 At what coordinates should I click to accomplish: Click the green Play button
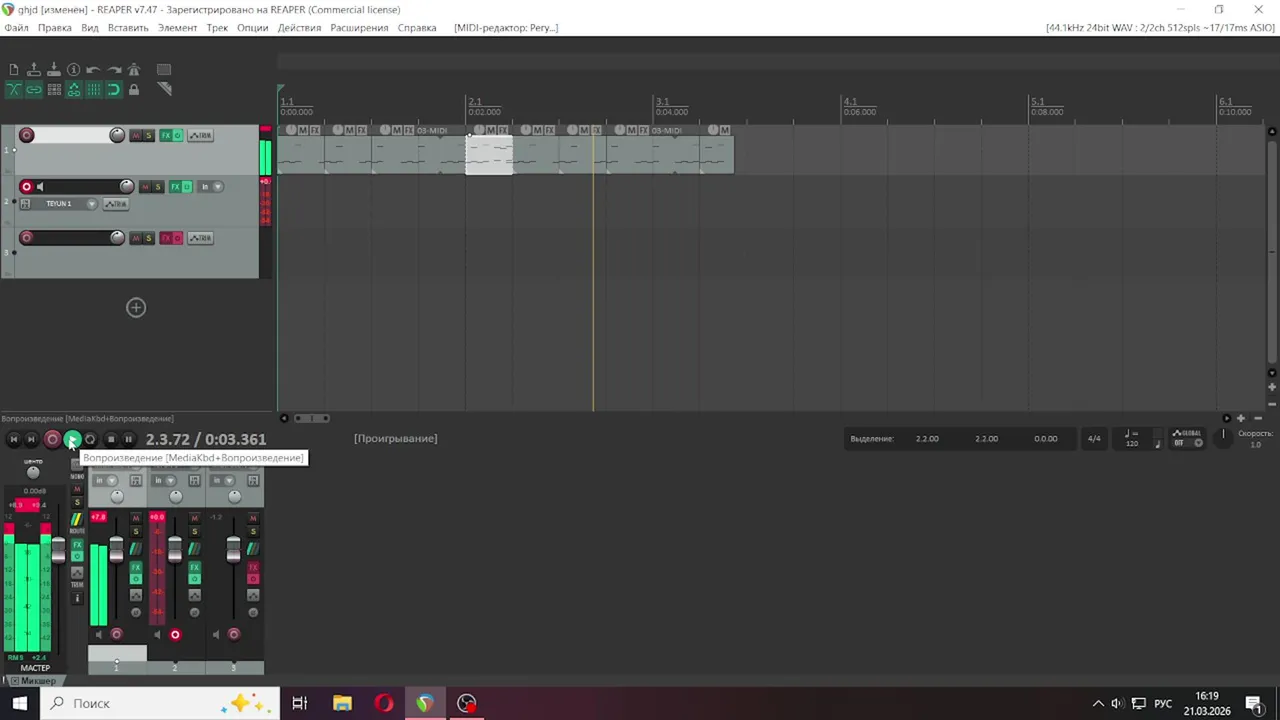tap(72, 439)
